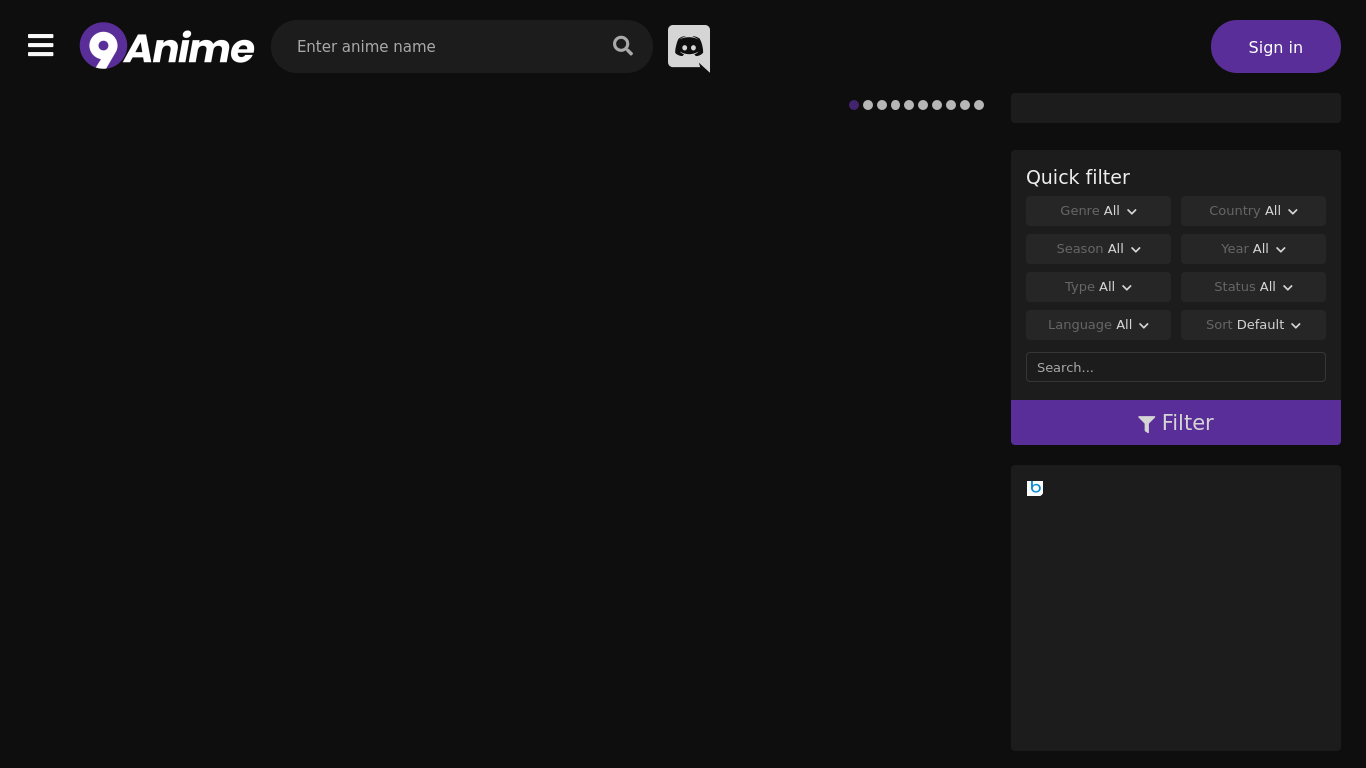Click the quick filter Search field

pyautogui.click(x=1175, y=367)
